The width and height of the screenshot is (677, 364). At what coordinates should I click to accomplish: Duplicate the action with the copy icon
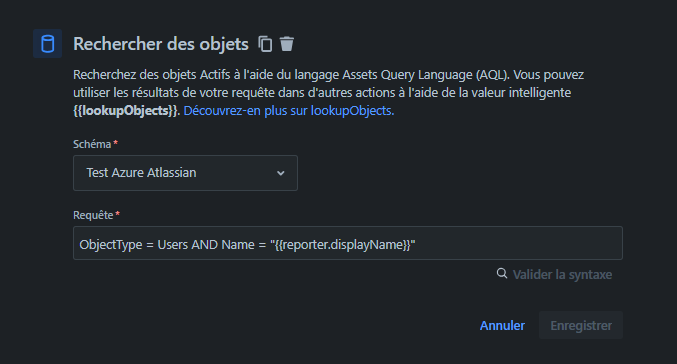click(265, 44)
